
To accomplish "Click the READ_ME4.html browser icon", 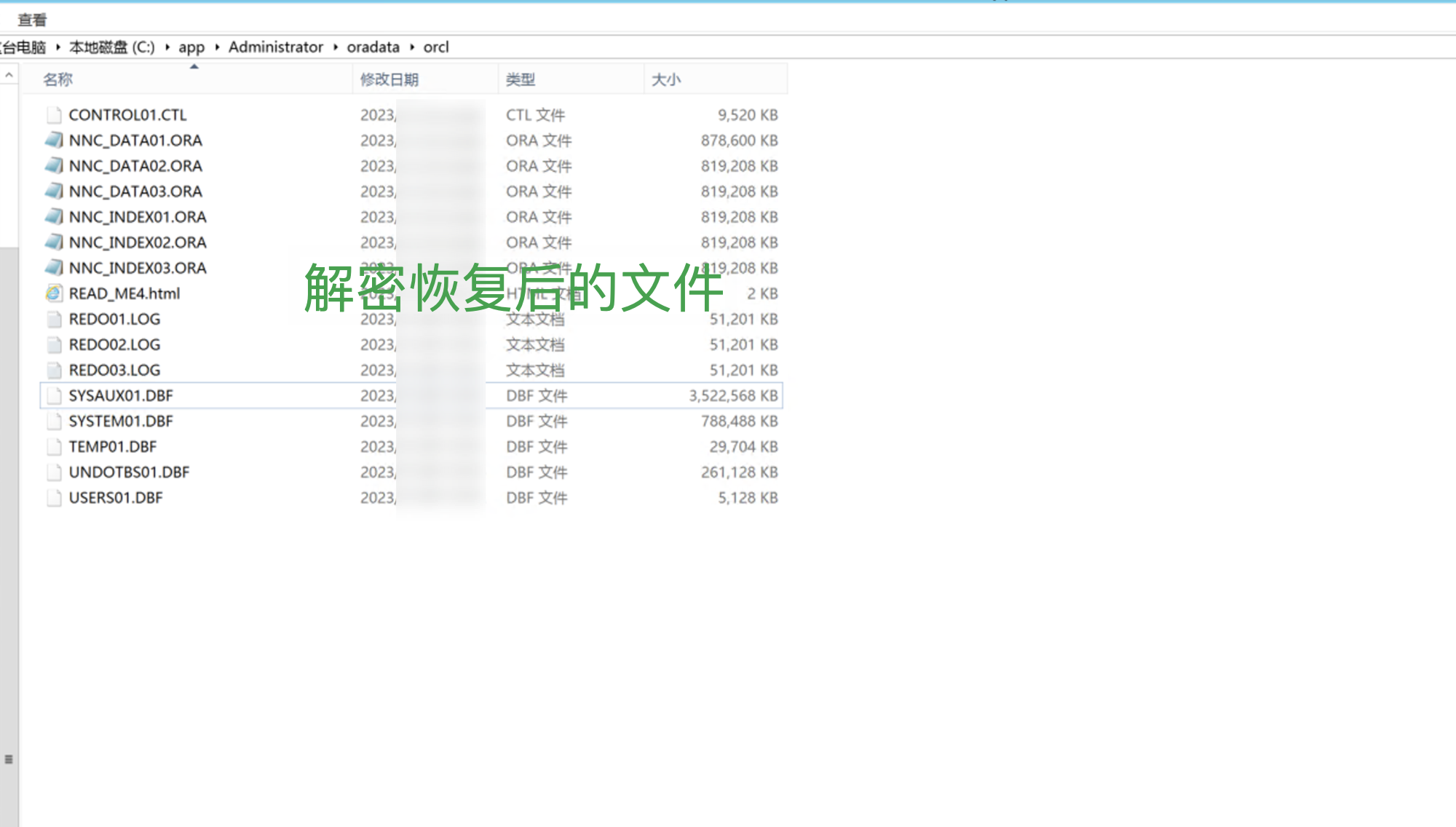I will click(x=54, y=293).
